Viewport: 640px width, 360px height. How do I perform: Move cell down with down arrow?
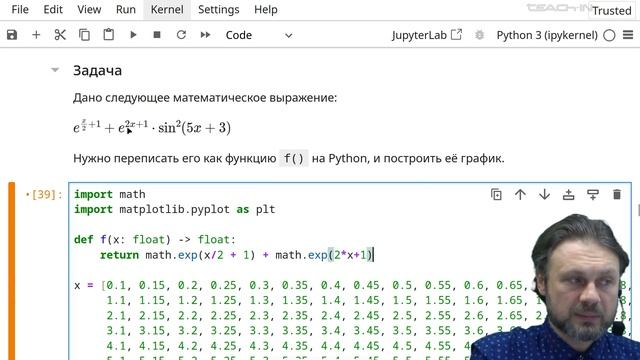click(x=544, y=195)
